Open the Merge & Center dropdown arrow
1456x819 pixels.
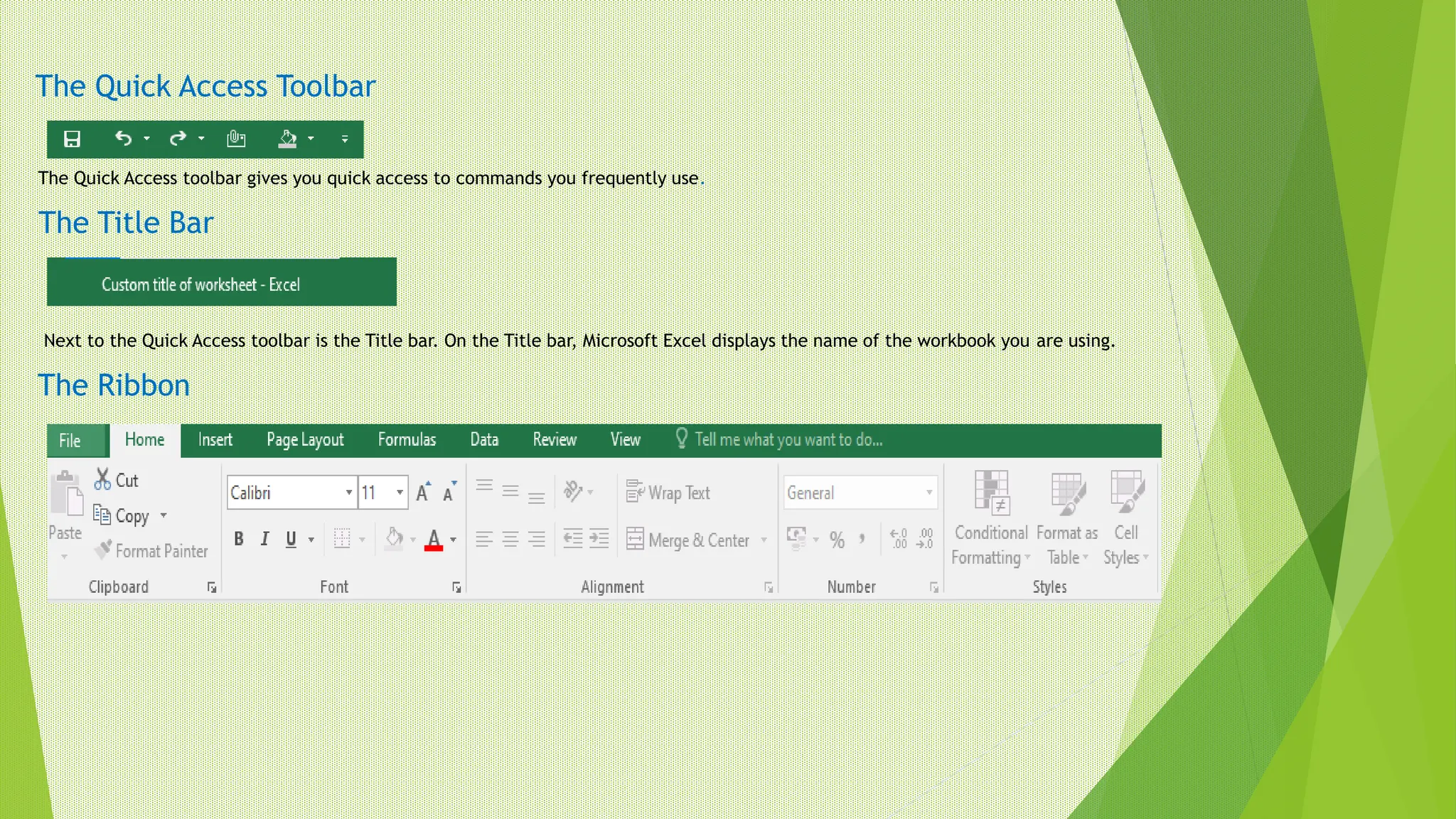tap(764, 540)
